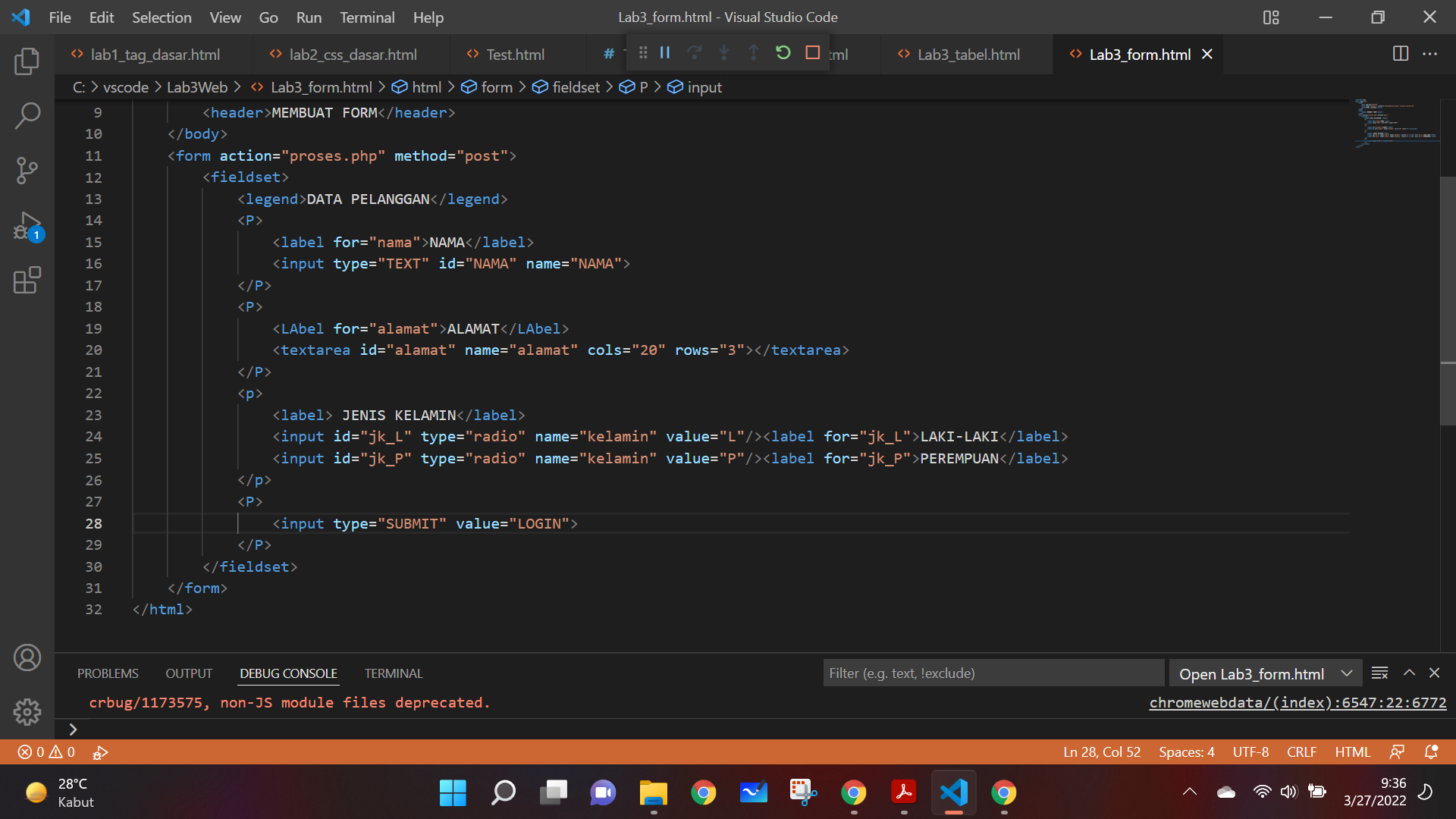
Task: Click the 'fieldset' breadcrumb to show siblings
Action: pyautogui.click(x=575, y=87)
